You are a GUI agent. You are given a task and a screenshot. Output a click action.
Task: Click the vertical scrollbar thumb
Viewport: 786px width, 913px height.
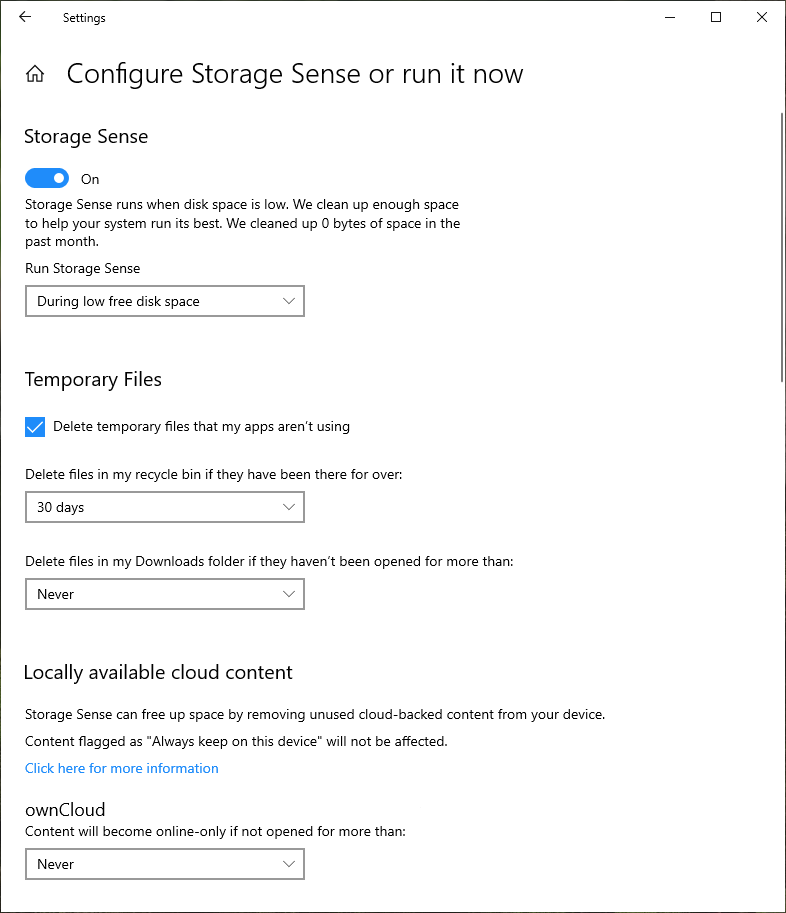coord(781,245)
